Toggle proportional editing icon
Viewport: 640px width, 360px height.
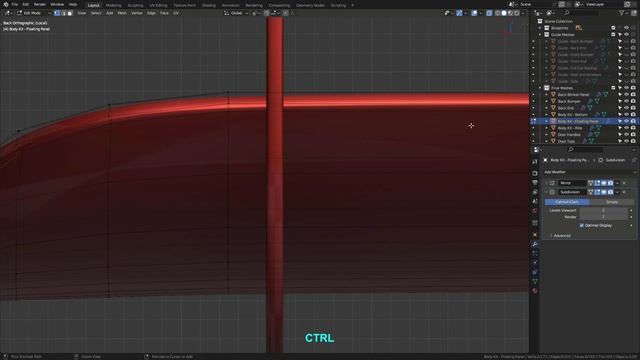click(x=286, y=13)
